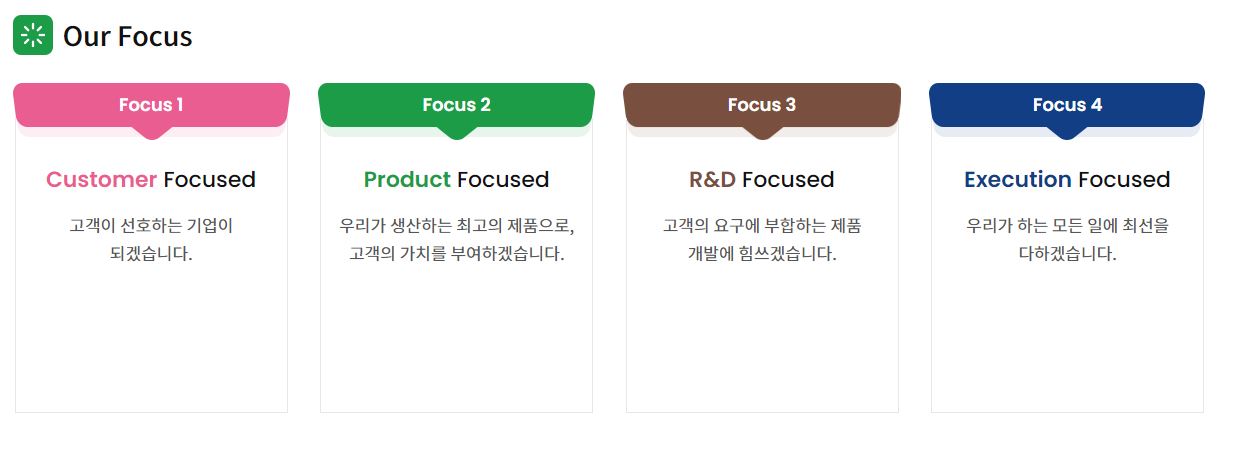Click the Execution Focused title
The image size is (1243, 450).
tap(1067, 180)
